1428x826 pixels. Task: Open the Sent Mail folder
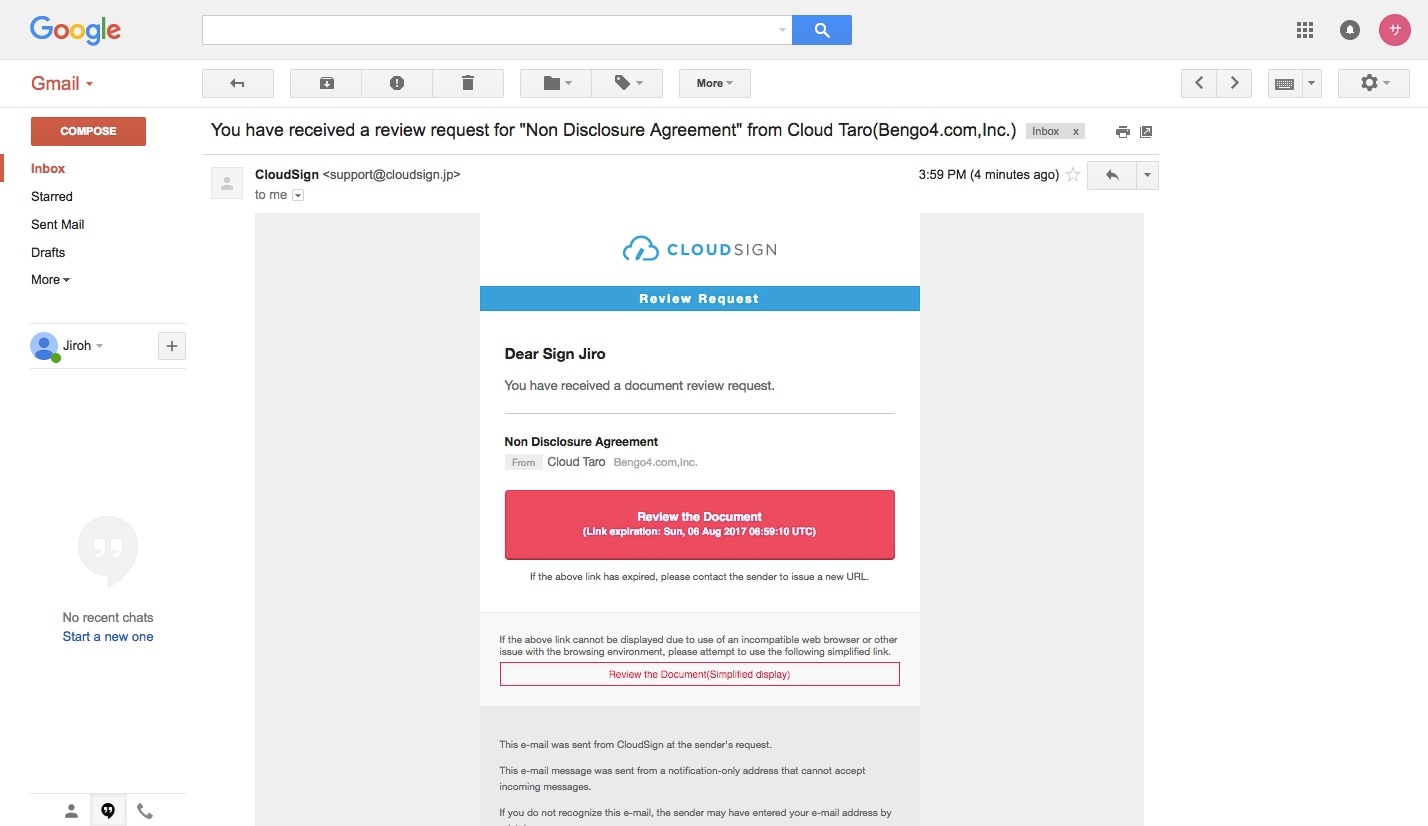coord(58,225)
